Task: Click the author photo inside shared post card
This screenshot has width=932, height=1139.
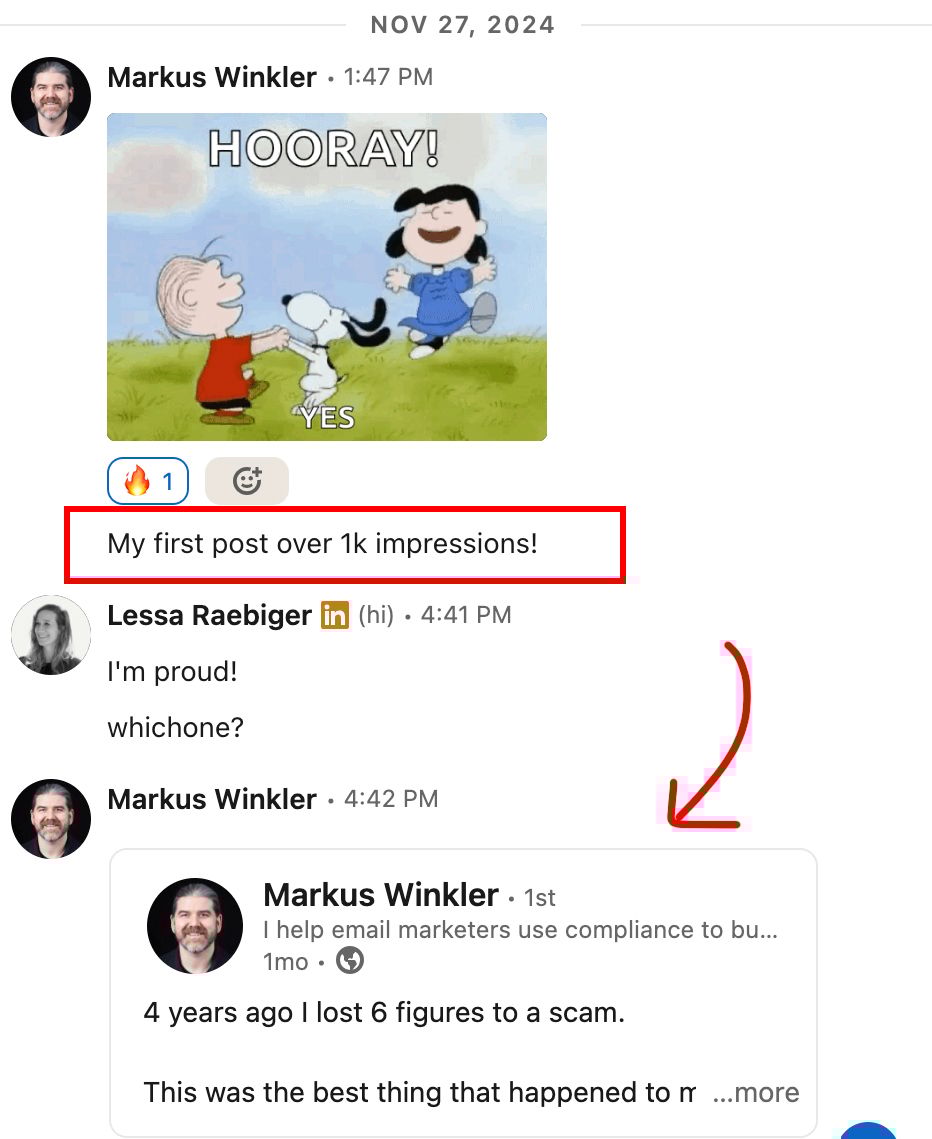Action: pos(195,926)
